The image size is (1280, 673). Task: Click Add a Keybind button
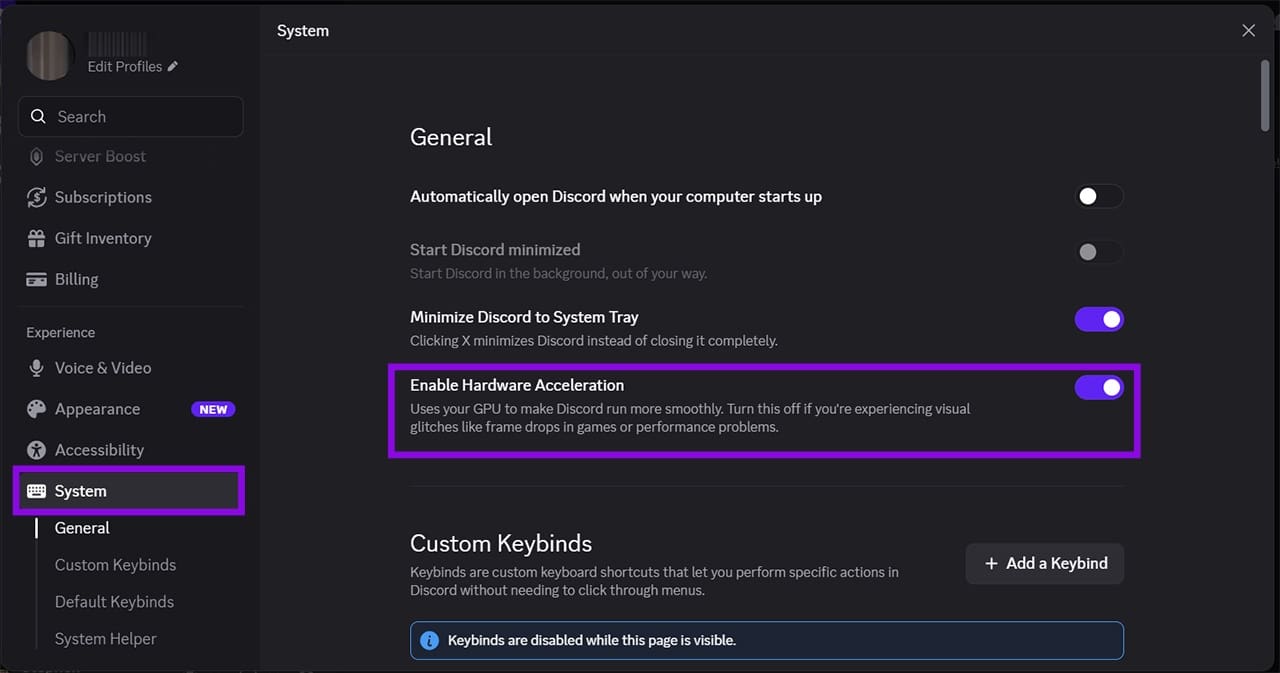[1045, 563]
